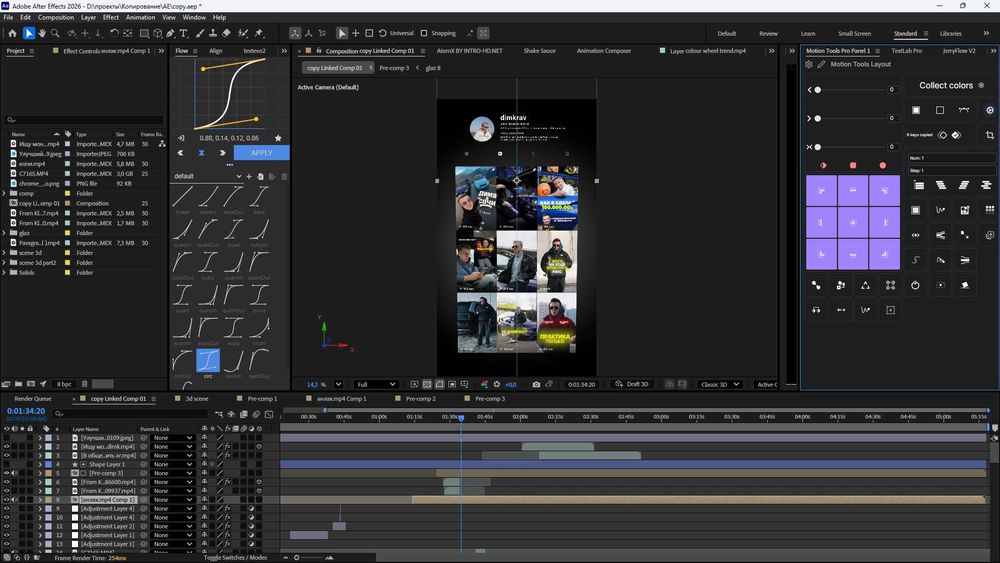This screenshot has width=1000, height=563.
Task: Open the Animation menu
Action: point(140,17)
